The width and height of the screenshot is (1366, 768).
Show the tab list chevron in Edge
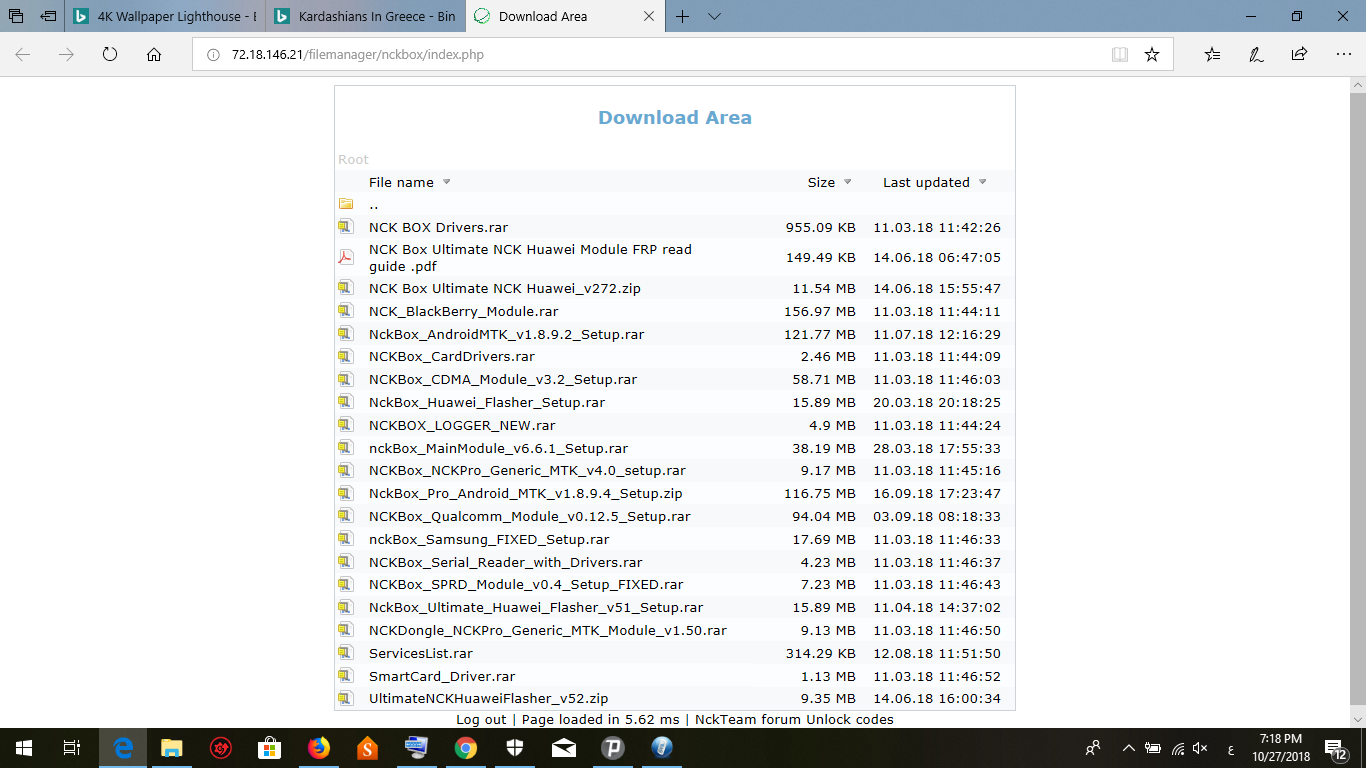pos(714,16)
